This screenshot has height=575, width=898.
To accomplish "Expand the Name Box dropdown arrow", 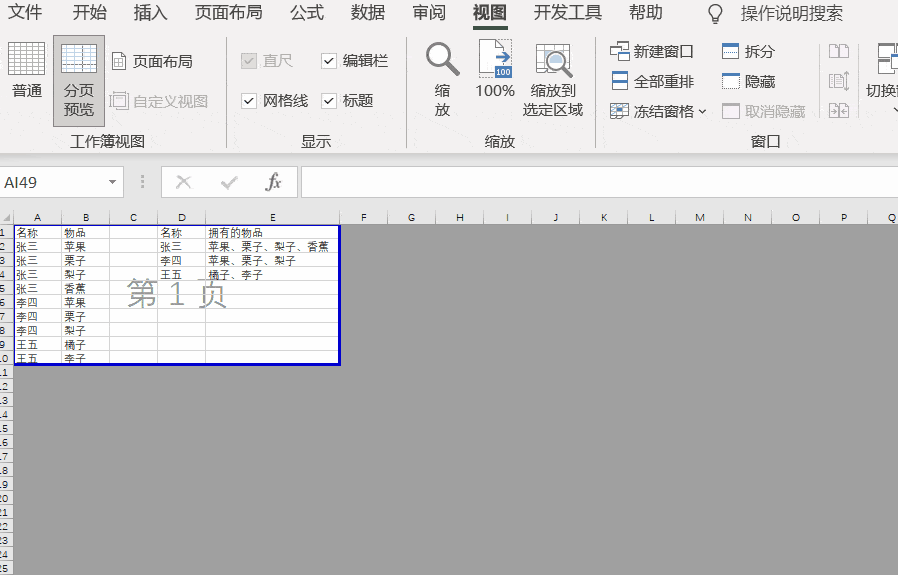I will pyautogui.click(x=112, y=182).
